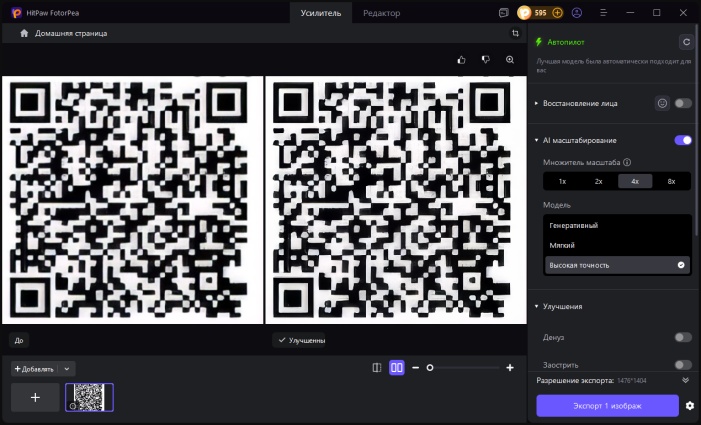This screenshot has height=425, width=701.
Task: Click the Export 1 image button
Action: click(607, 406)
